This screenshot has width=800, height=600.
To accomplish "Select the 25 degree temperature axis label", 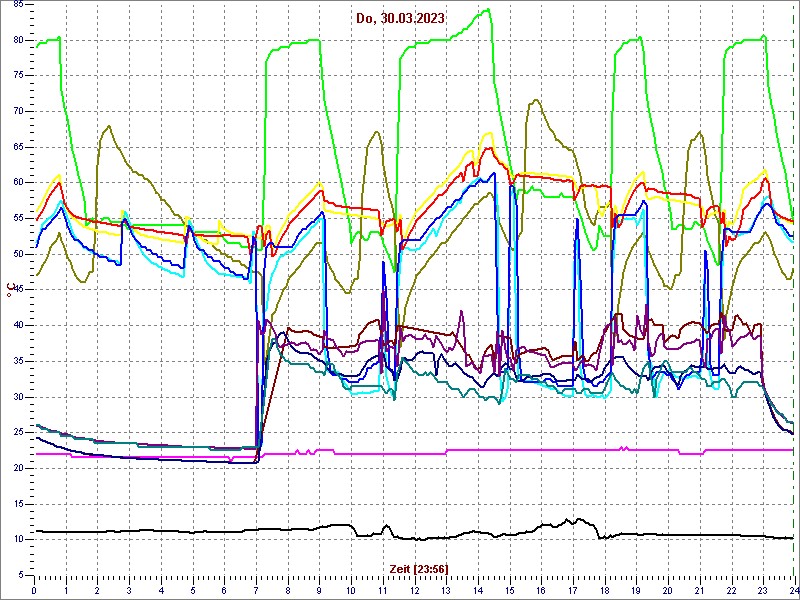I will [x=18, y=433].
